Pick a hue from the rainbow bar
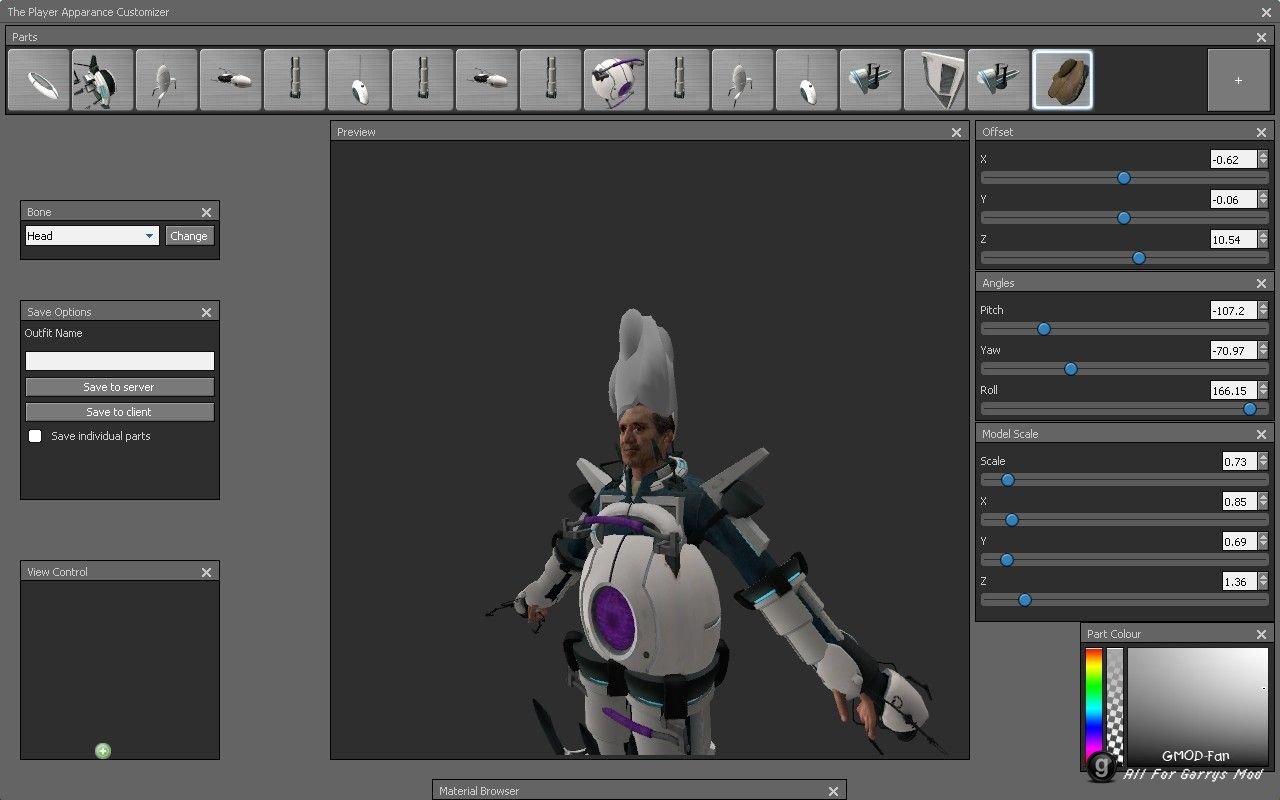 [x=1094, y=706]
